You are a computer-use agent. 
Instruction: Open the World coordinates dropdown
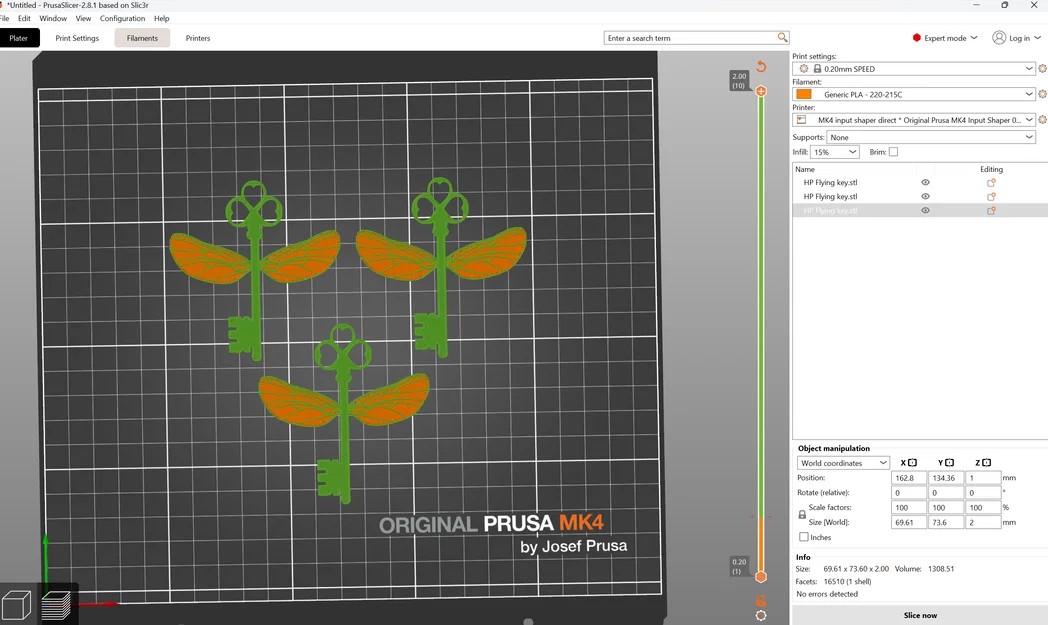coord(843,463)
